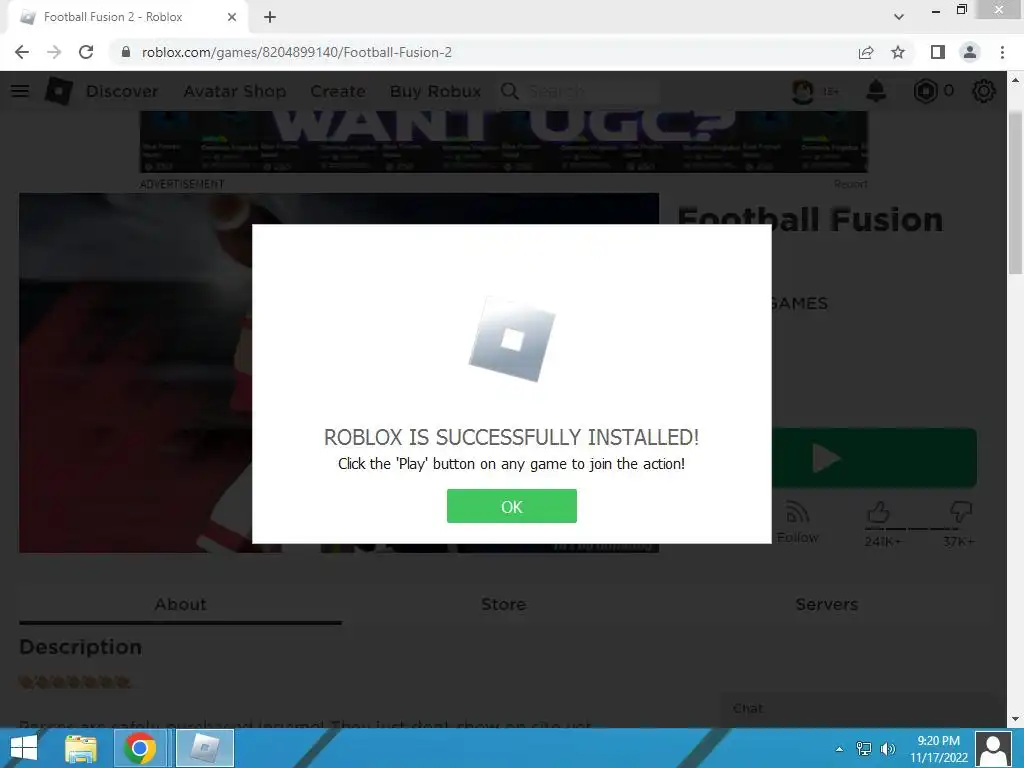The image size is (1024, 768).
Task: Open the Windows Start menu
Action: [x=24, y=748]
